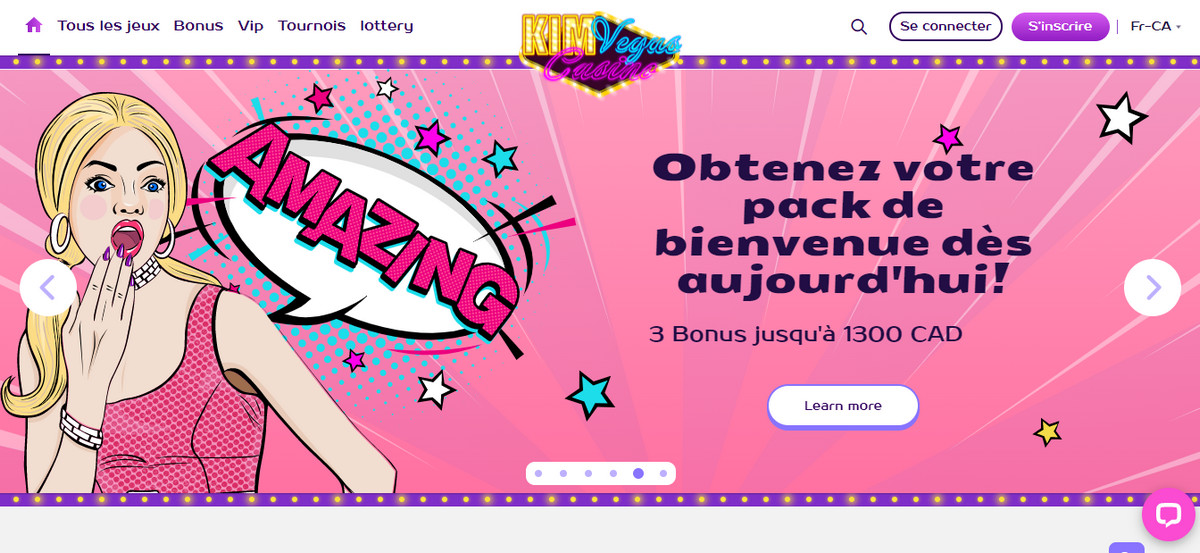1200x553 pixels.
Task: Select the last carousel dot
Action: coord(663,473)
